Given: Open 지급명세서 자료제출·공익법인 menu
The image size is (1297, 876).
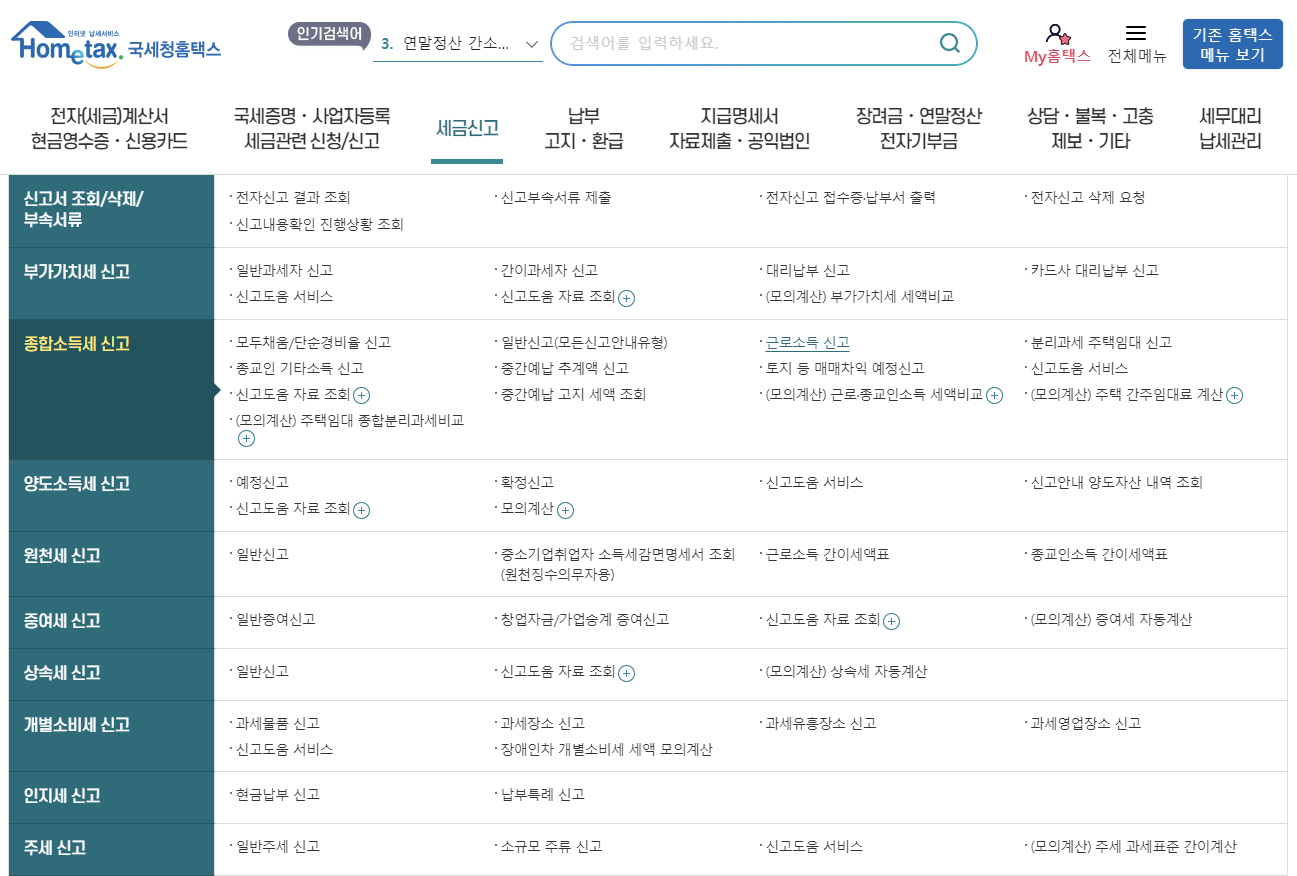Looking at the screenshot, I should [739, 129].
